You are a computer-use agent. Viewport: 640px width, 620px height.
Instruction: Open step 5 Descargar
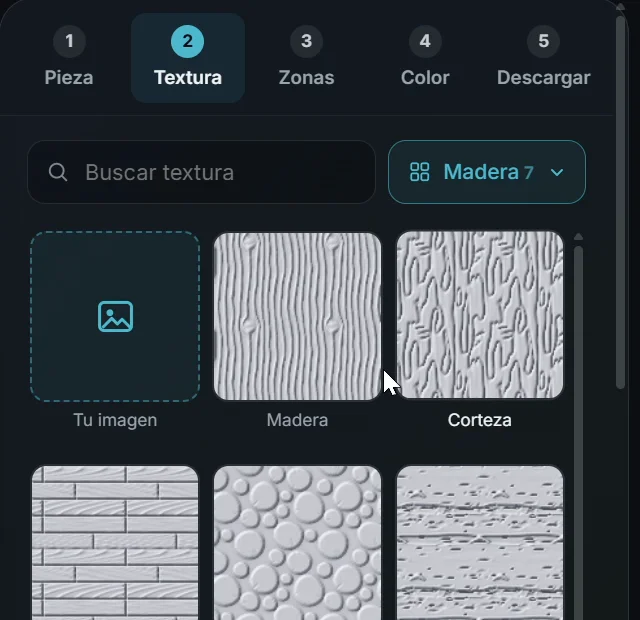point(543,57)
